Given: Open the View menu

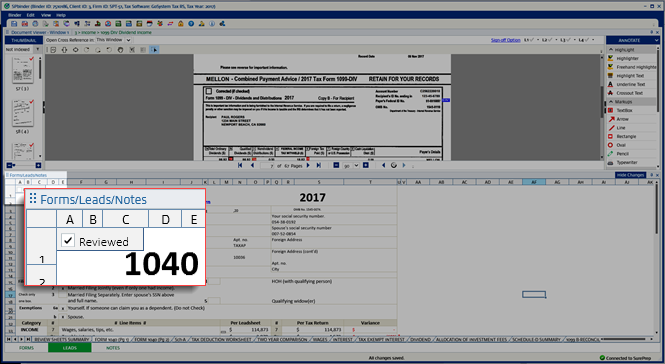Looking at the screenshot, I should (46, 15).
